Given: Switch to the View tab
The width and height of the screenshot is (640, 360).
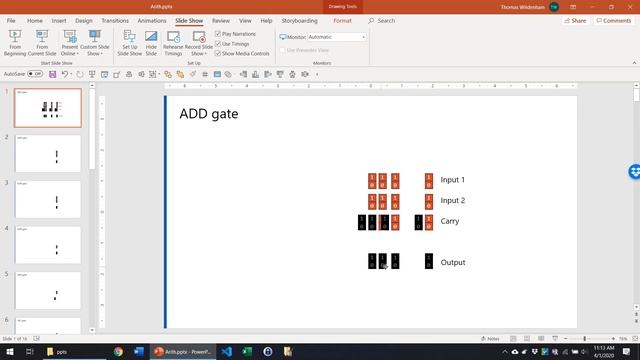Looking at the screenshot, I should pyautogui.click(x=245, y=20).
